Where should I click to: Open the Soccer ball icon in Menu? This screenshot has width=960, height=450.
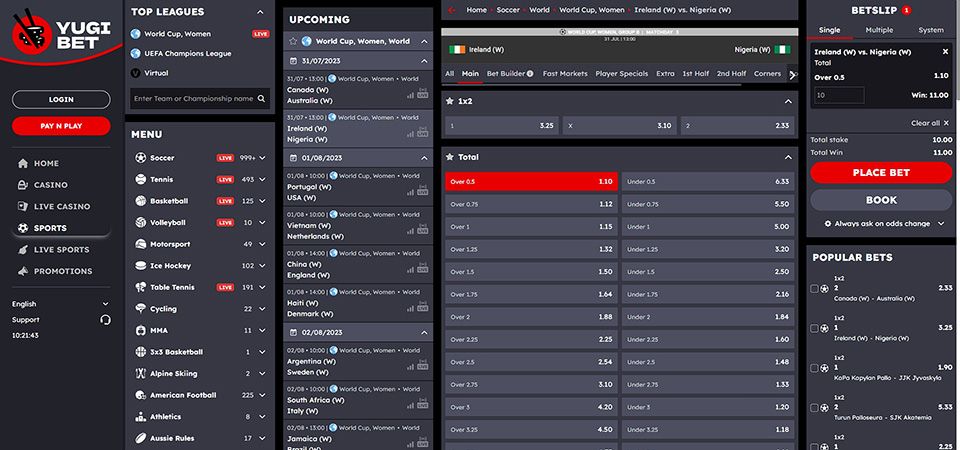click(x=140, y=157)
